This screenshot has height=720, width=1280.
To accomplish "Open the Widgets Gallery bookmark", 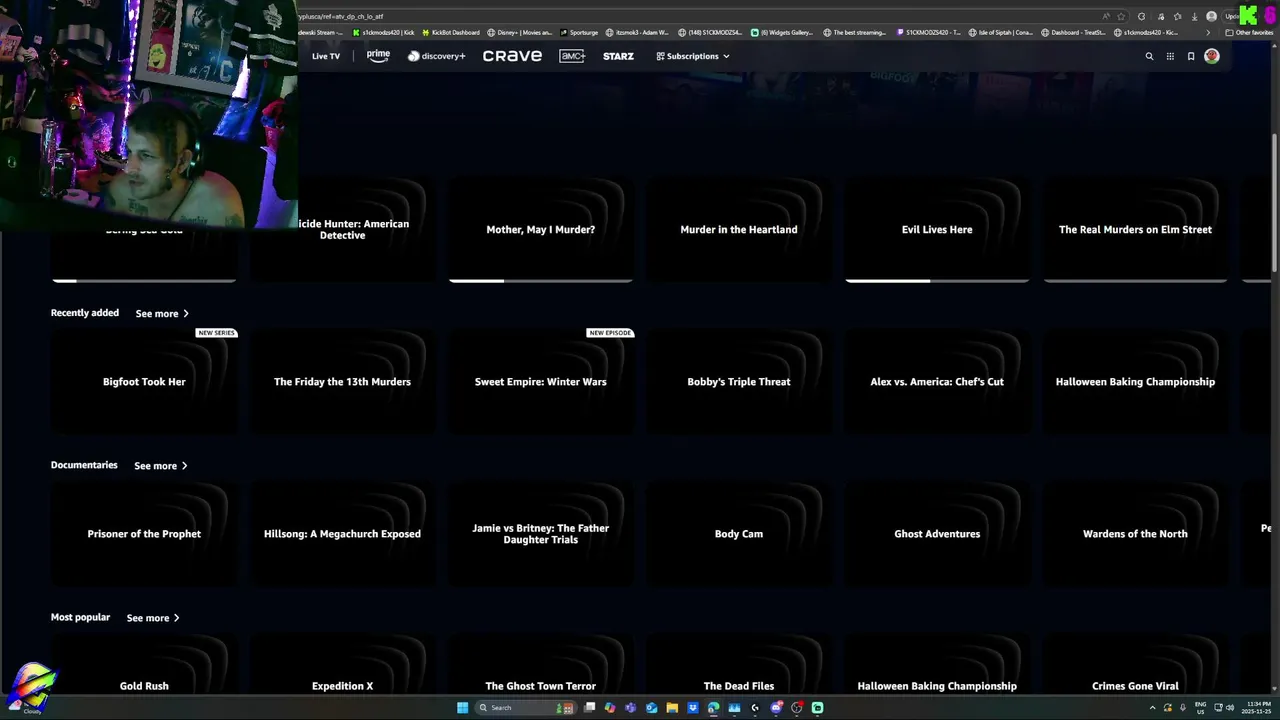I will pos(782,32).
